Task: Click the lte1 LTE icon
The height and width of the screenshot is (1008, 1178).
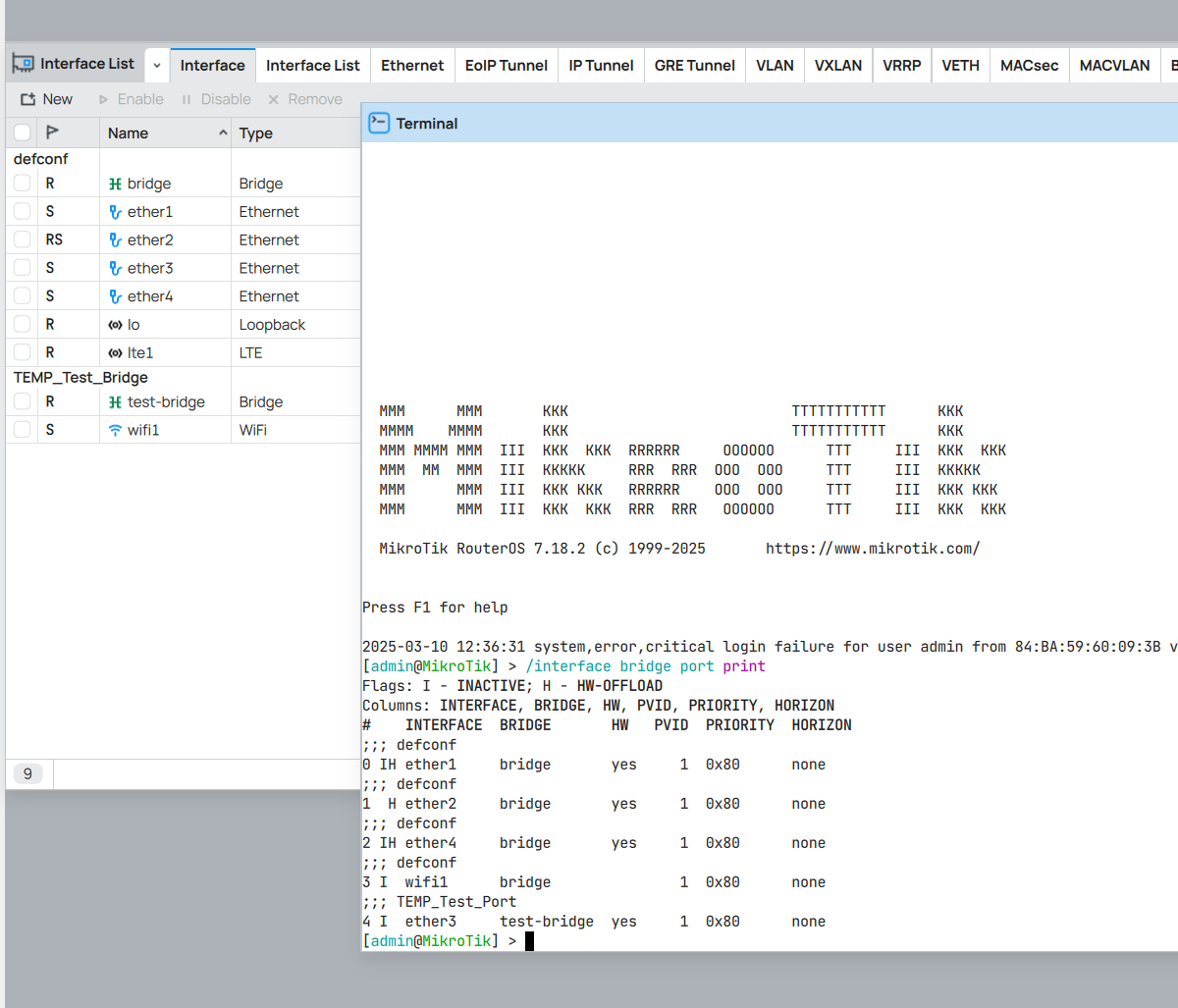Action: tap(115, 352)
